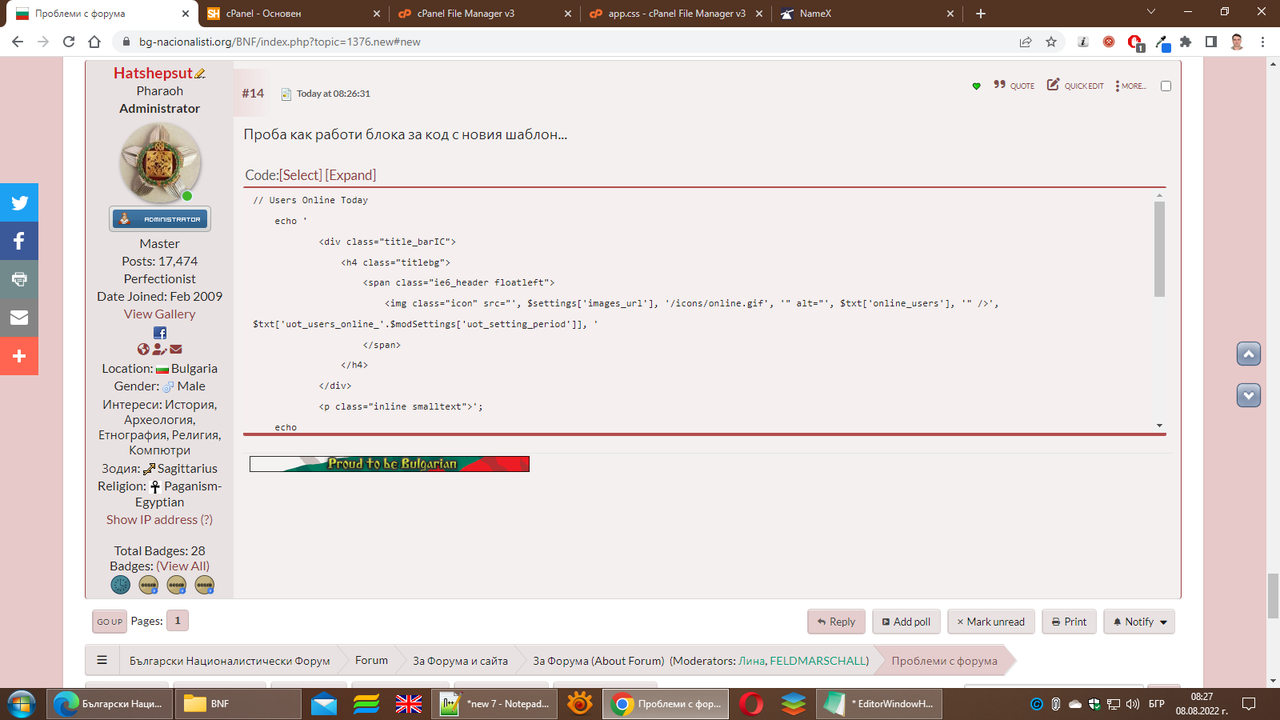Toggle browser side panel icon

tap(1211, 42)
